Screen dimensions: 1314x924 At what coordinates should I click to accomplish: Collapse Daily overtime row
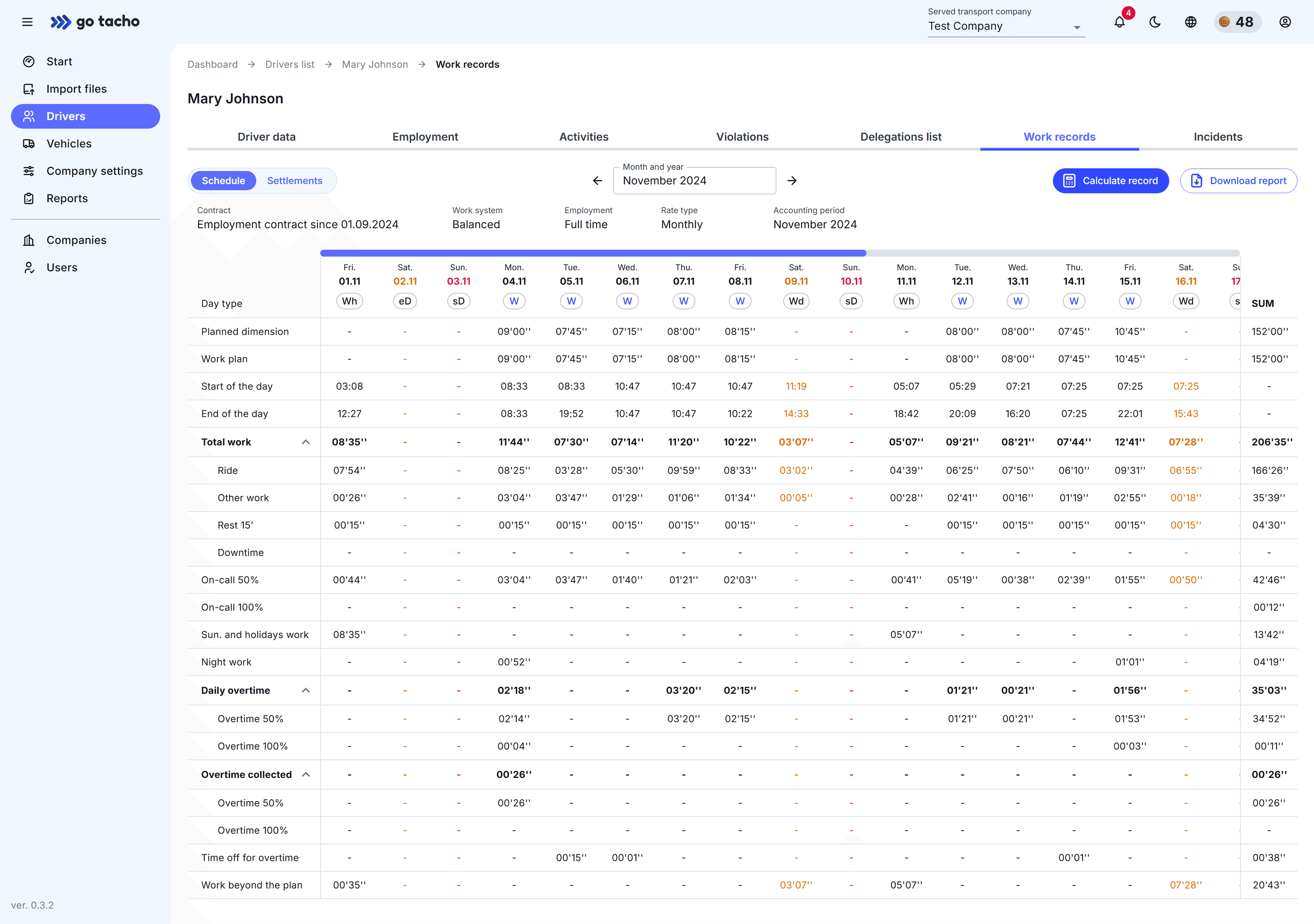[x=306, y=691]
